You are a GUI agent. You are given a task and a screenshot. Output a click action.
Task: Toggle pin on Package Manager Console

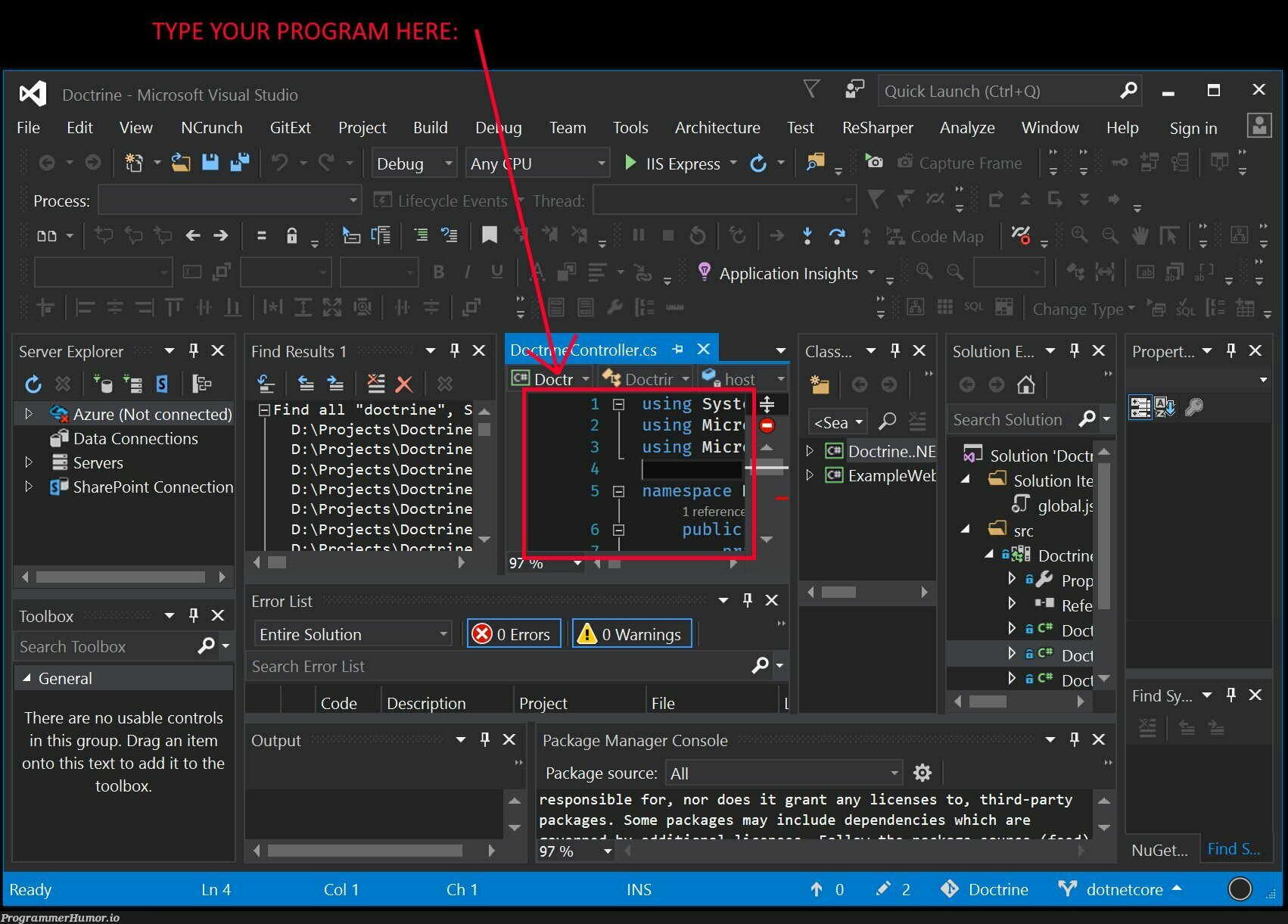click(x=1075, y=739)
